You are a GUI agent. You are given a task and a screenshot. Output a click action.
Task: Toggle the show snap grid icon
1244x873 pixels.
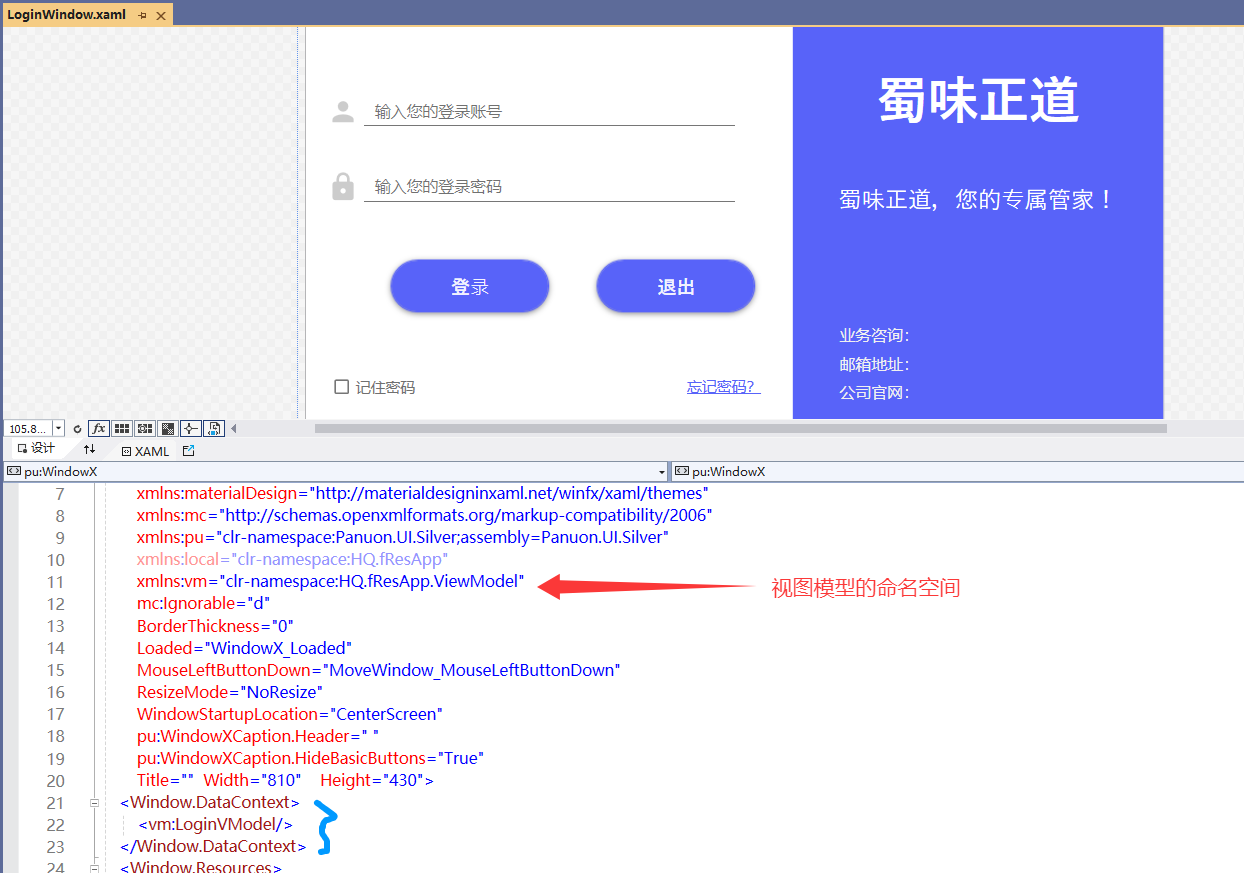click(122, 428)
